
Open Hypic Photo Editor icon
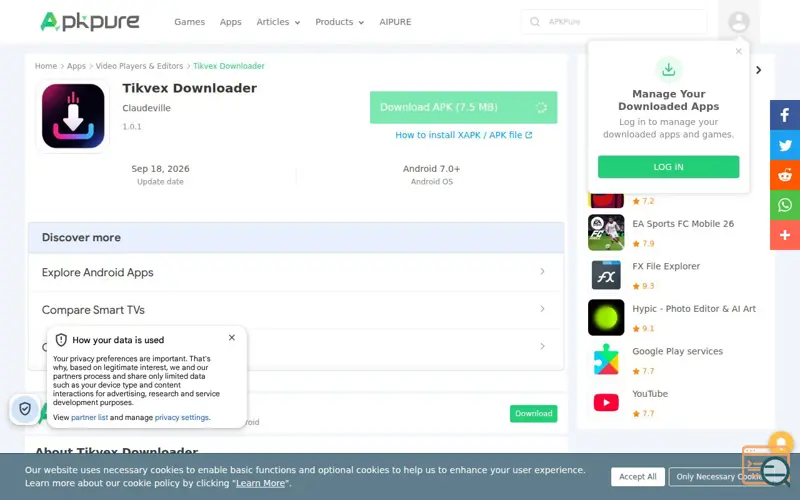coord(606,317)
